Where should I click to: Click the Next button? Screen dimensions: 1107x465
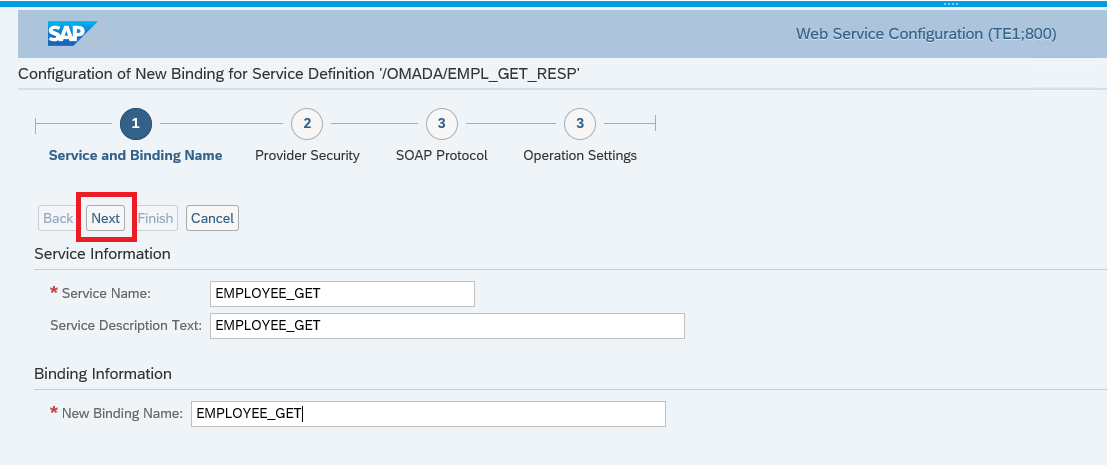105,218
